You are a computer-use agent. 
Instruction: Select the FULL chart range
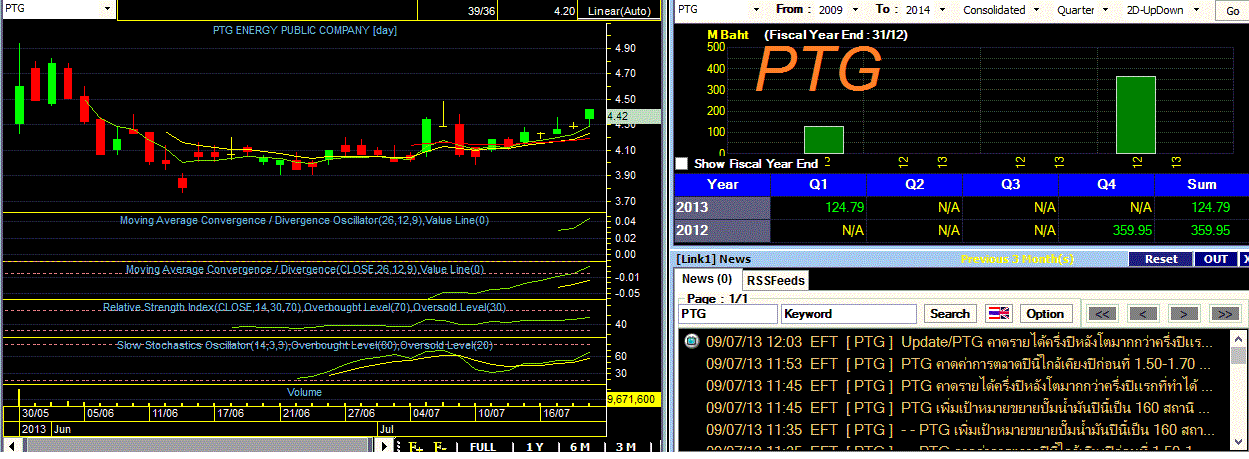[x=482, y=447]
